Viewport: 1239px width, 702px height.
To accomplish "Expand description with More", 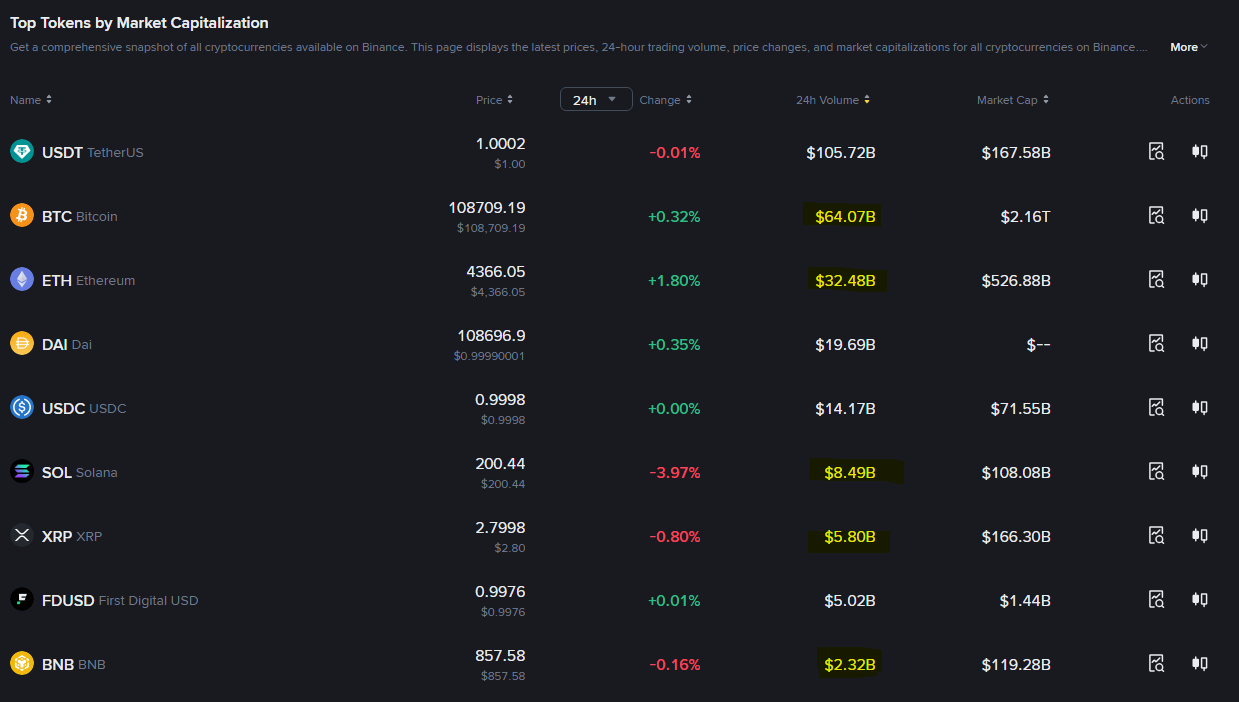I will pyautogui.click(x=1189, y=47).
